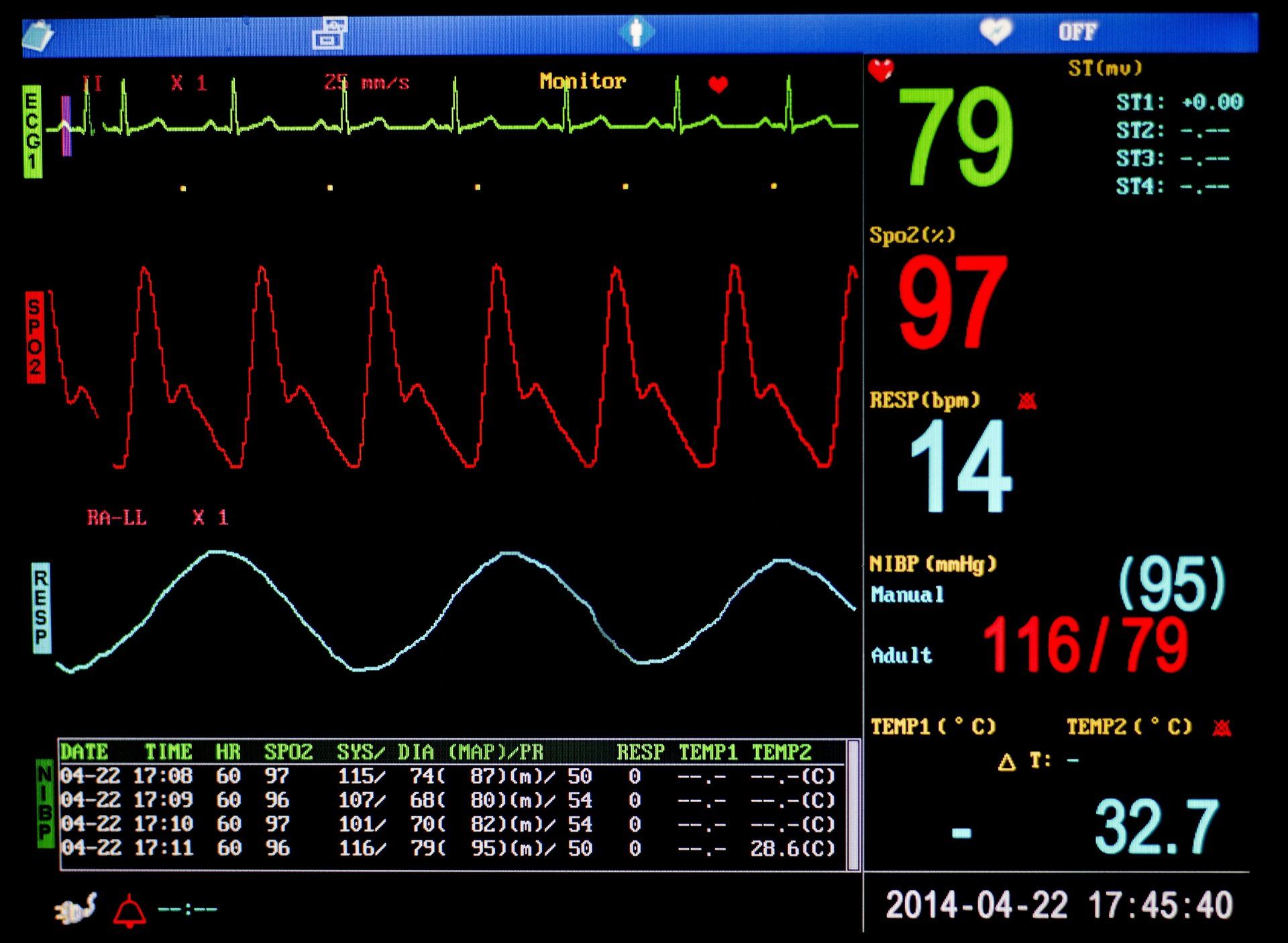Select the red SPO2 waveform label
Image resolution: width=1288 pixels, height=943 pixels.
pyautogui.click(x=35, y=337)
